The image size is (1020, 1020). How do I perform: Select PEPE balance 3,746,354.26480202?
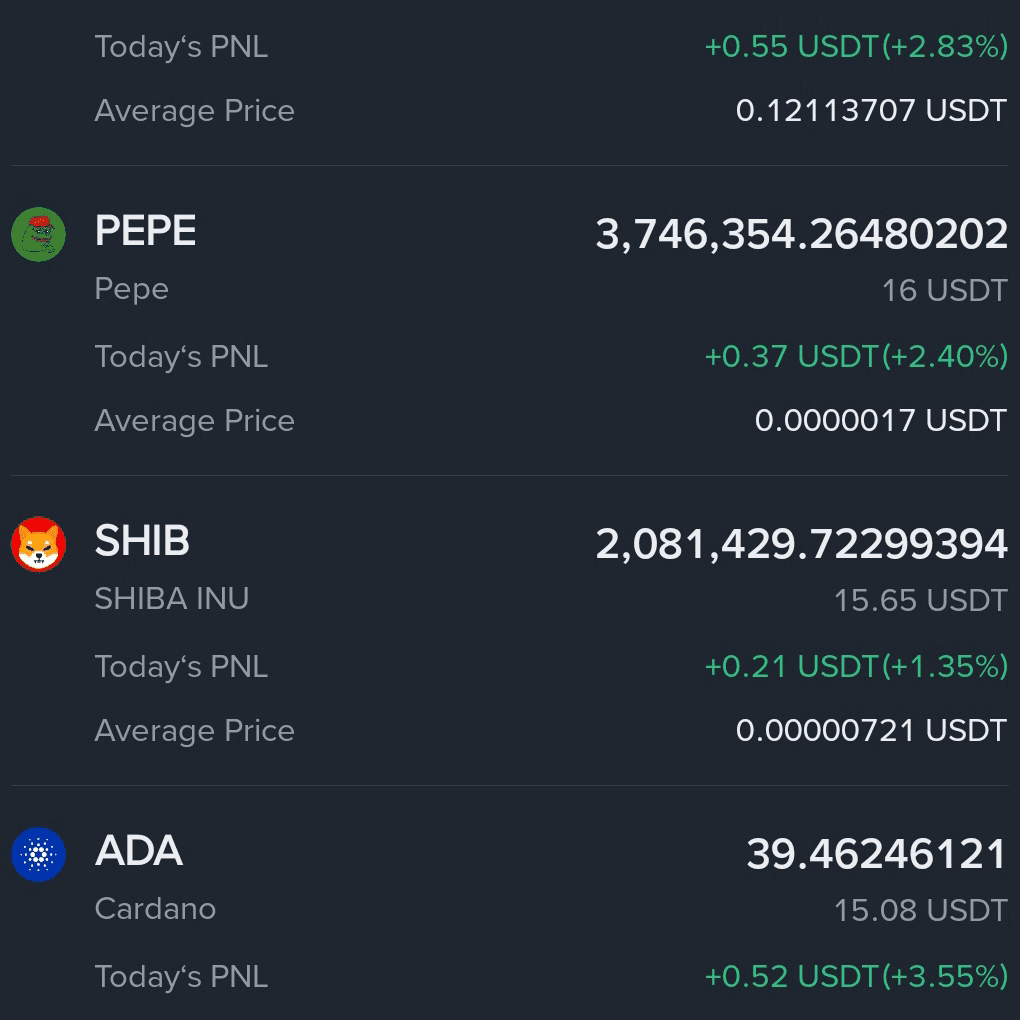point(801,234)
